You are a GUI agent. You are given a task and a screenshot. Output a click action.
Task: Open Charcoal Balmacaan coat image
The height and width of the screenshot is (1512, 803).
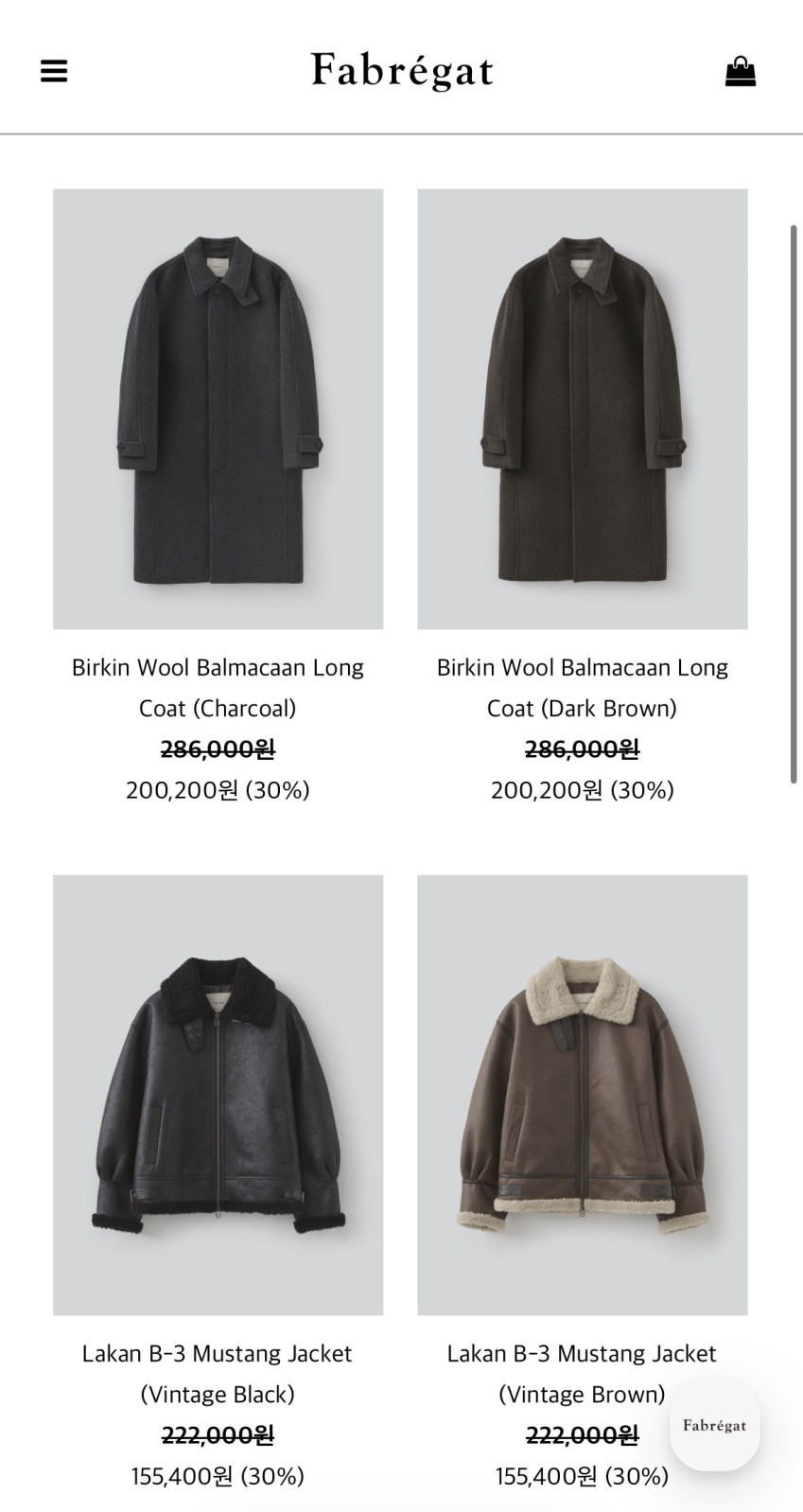click(218, 409)
